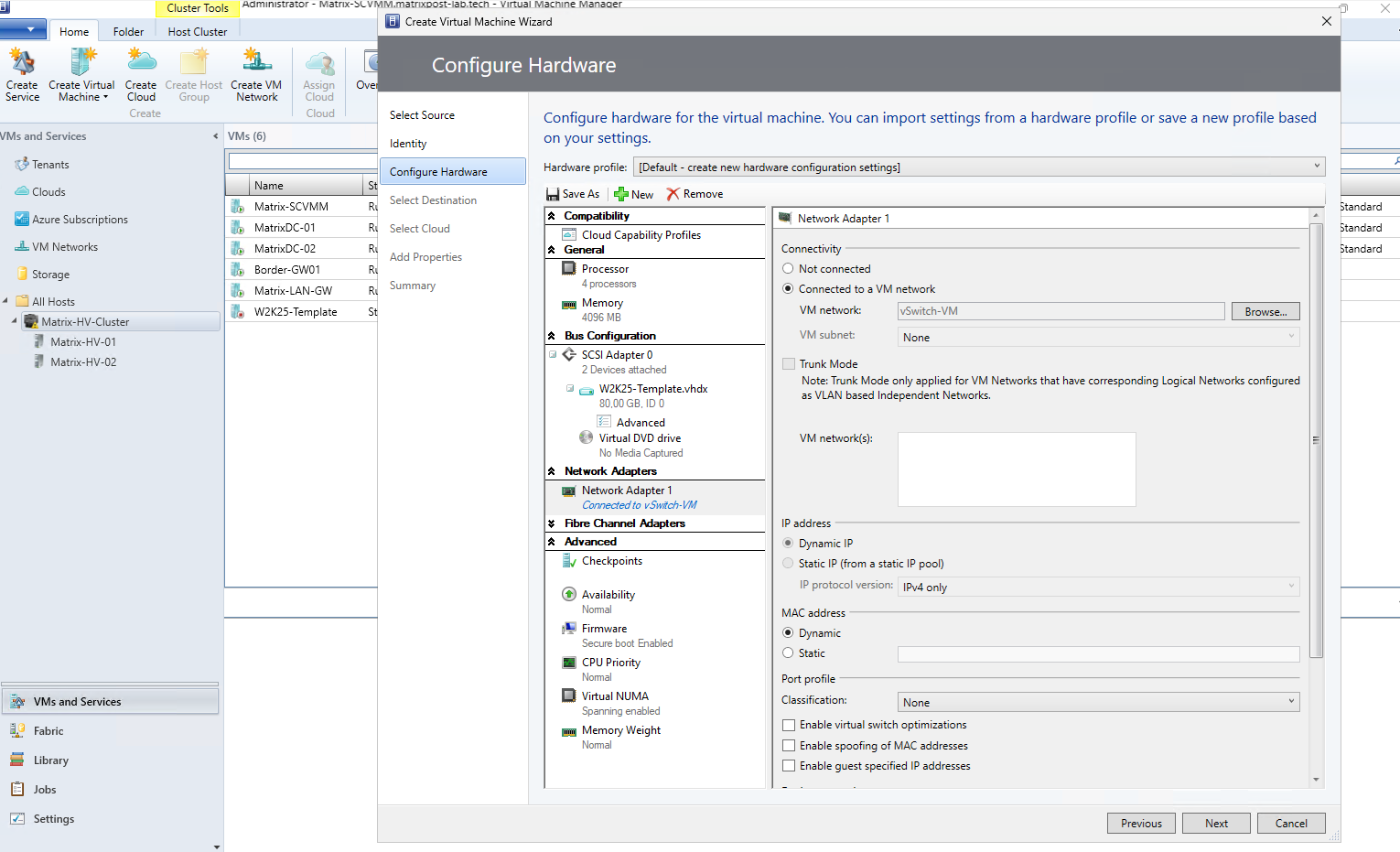Select the Dynamic MAC address radio

788,633
